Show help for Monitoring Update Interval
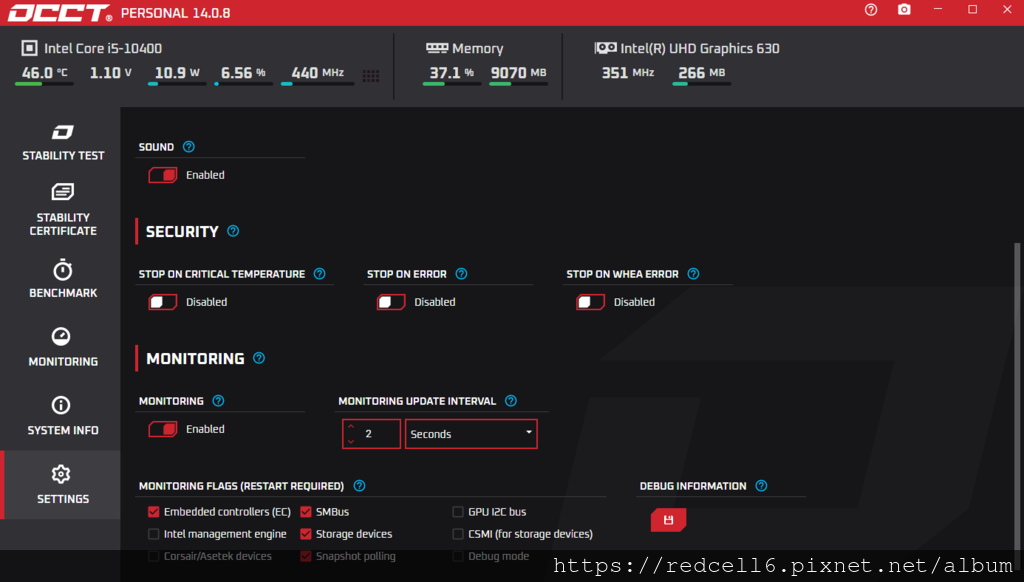Screen dimensions: 1024x582 coord(511,400)
